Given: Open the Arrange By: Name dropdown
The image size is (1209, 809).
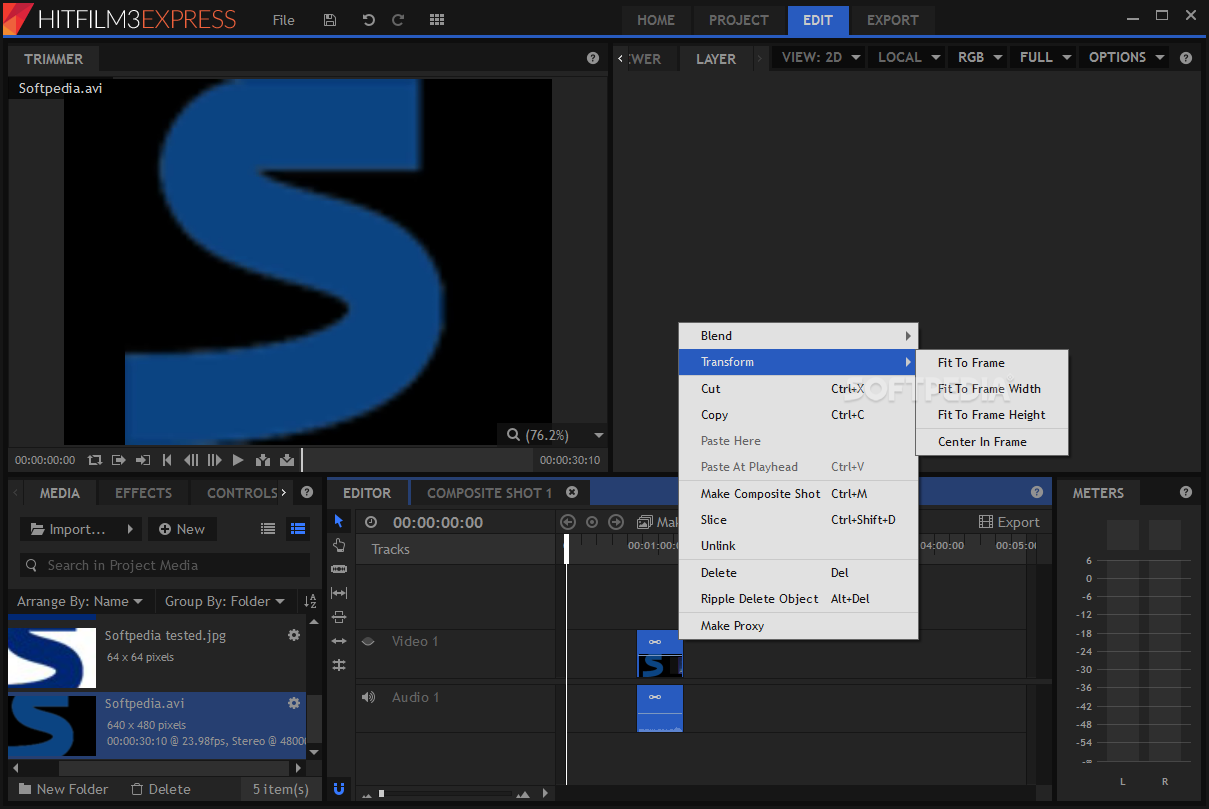Looking at the screenshot, I should [80, 601].
